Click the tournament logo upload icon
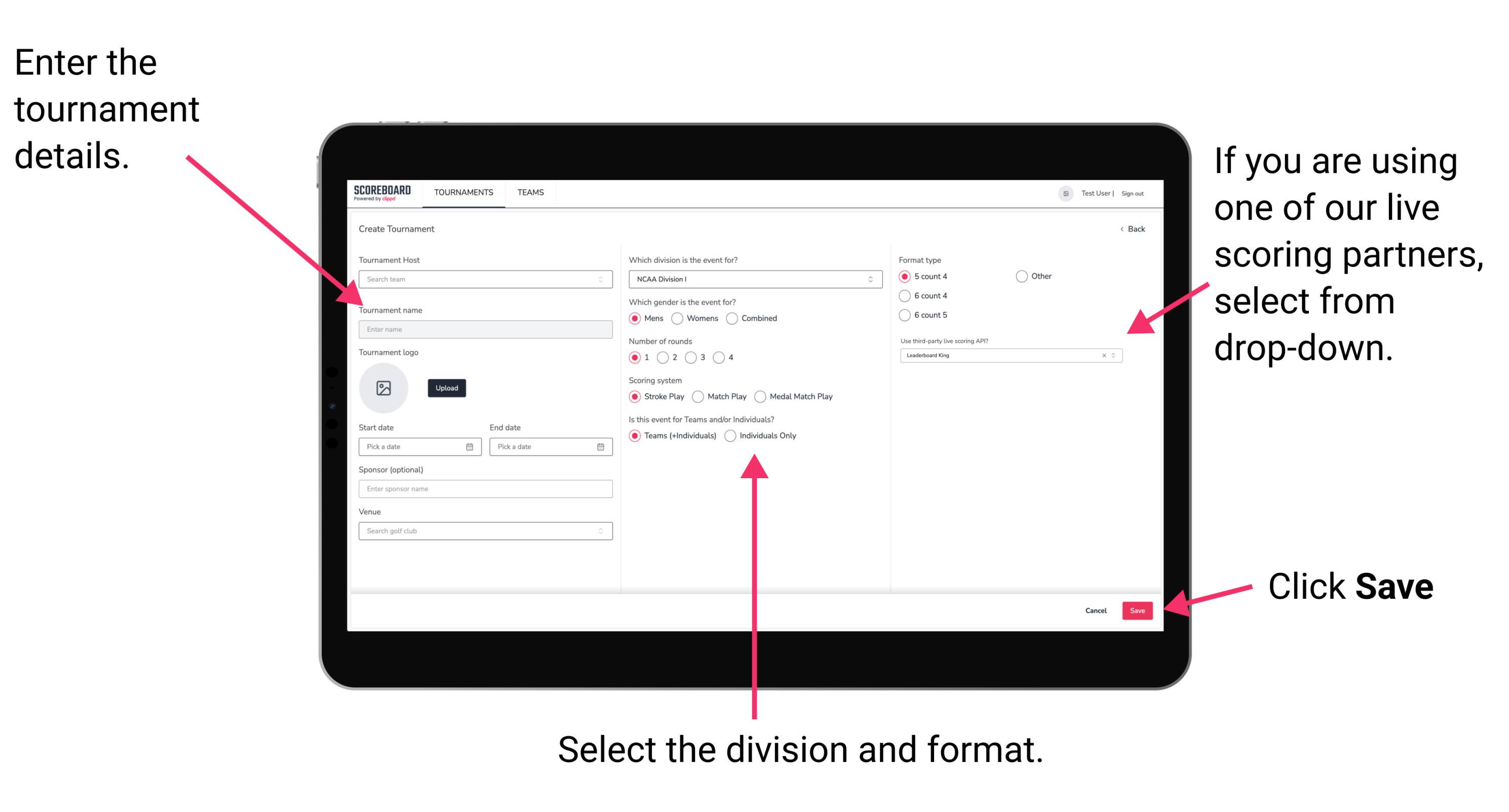This screenshot has width=1509, height=812. coord(385,388)
